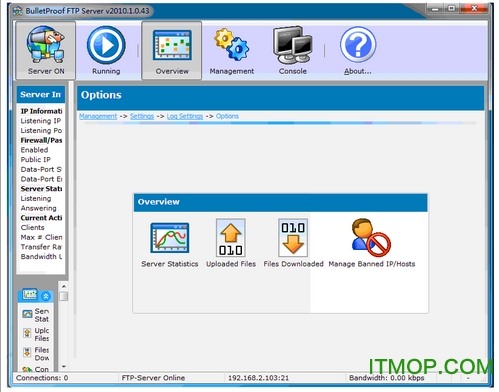Select Current Acti heading in sidebar
Screen dimensions: 499x392
coord(41,218)
